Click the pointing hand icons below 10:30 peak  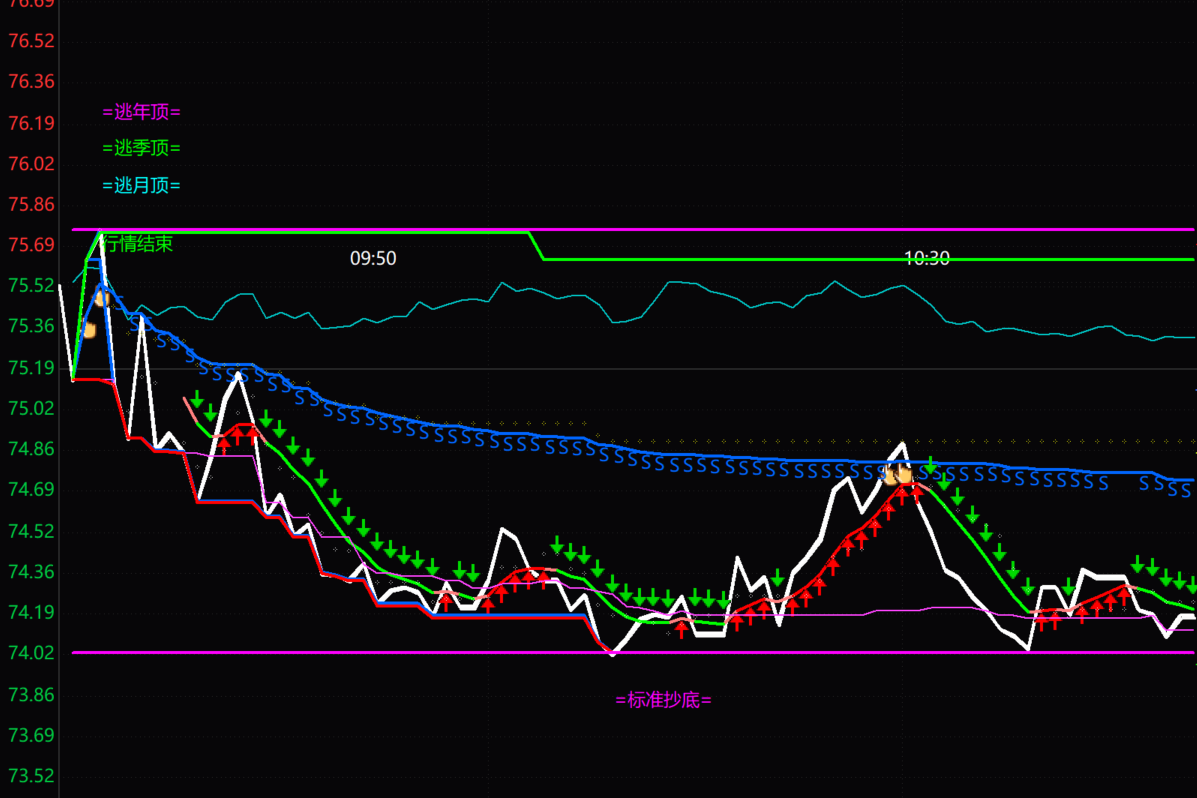pos(897,475)
